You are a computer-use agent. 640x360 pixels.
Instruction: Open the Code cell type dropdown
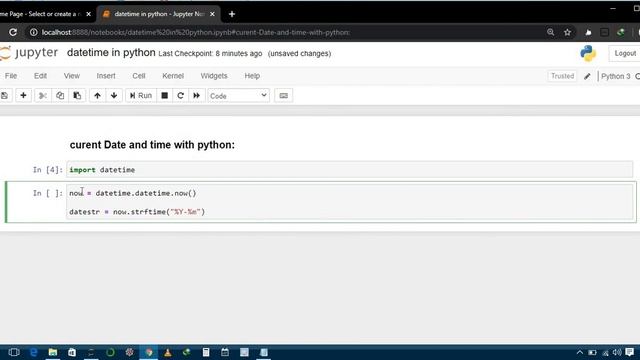[x=238, y=96]
